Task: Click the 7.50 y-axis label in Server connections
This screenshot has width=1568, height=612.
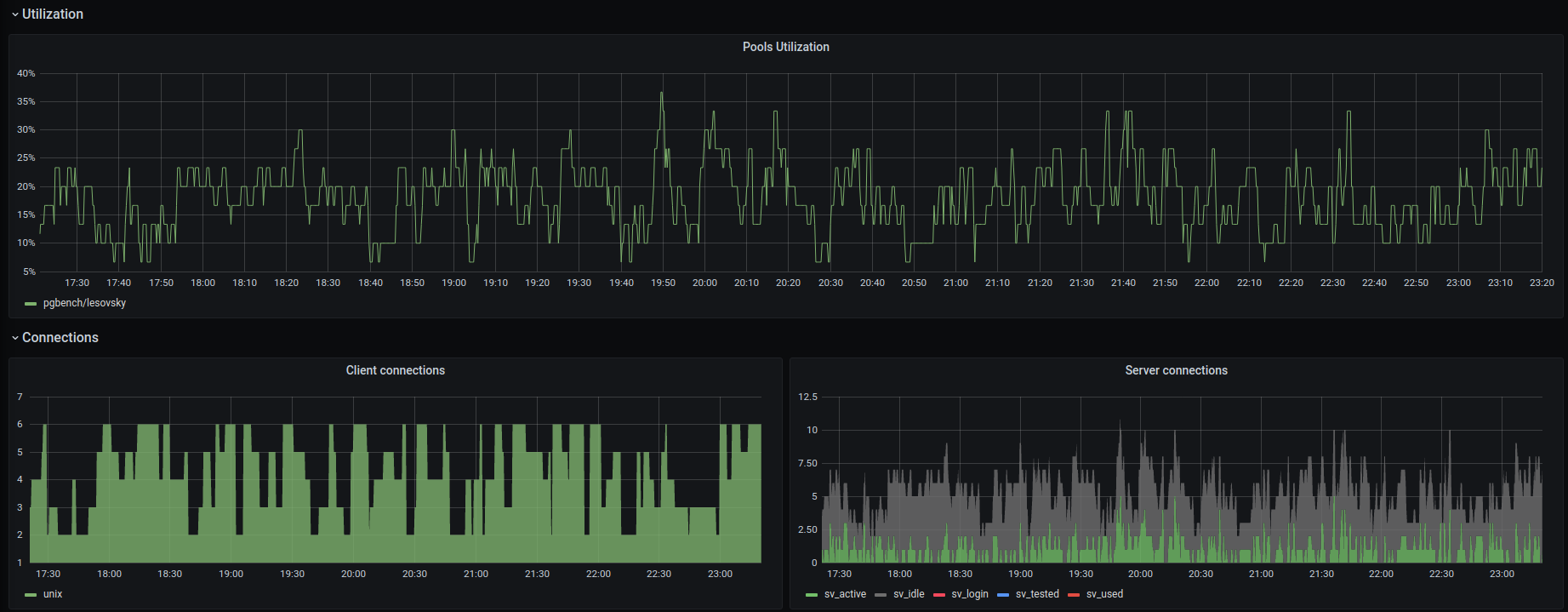Action: 807,463
